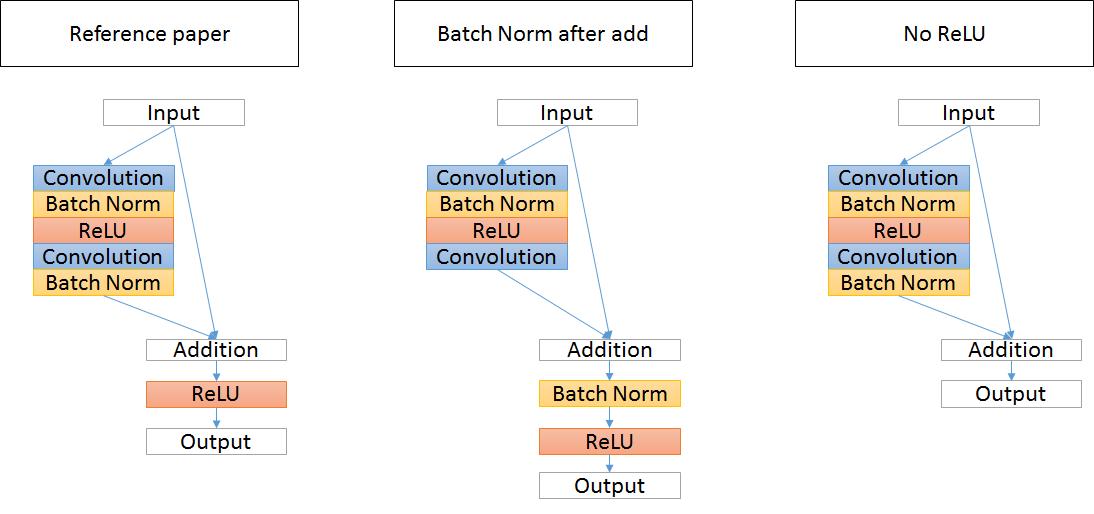
Task: Select the Batch Norm block below Addition in the middle diagram
Action: point(610,394)
